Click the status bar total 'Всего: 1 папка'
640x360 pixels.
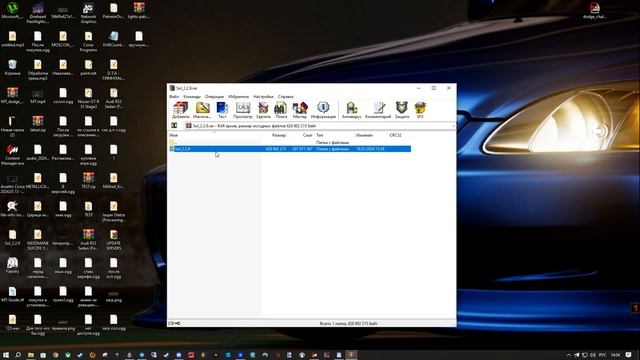coord(349,323)
